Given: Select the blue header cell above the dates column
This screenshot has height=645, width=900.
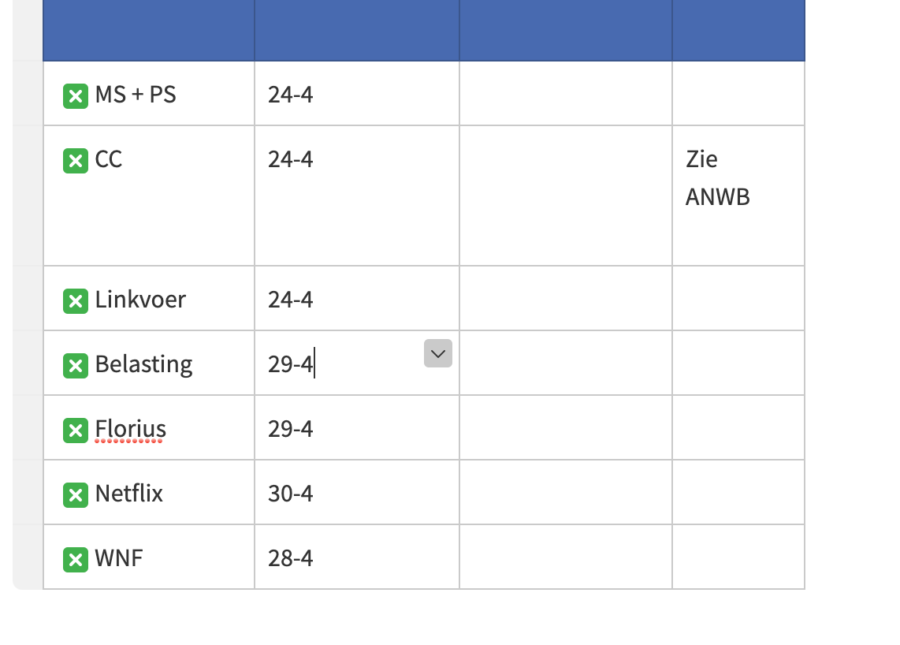Looking at the screenshot, I should coord(356,30).
